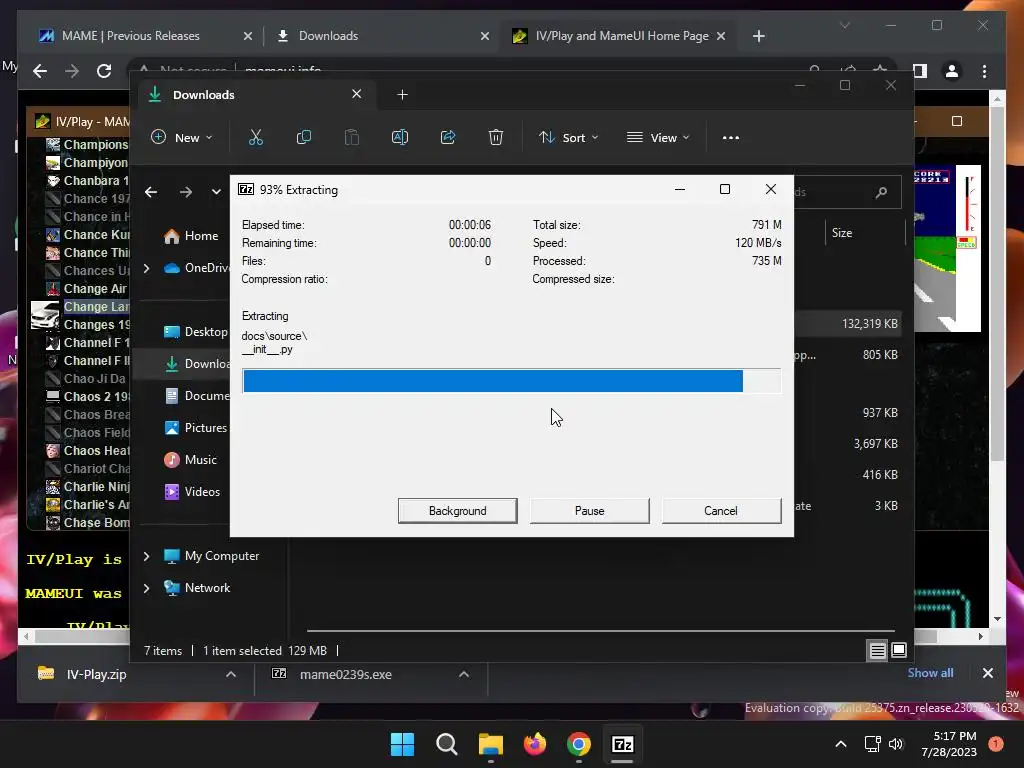Select the Explorer Downloads tab
The width and height of the screenshot is (1024, 768).
coord(255,95)
